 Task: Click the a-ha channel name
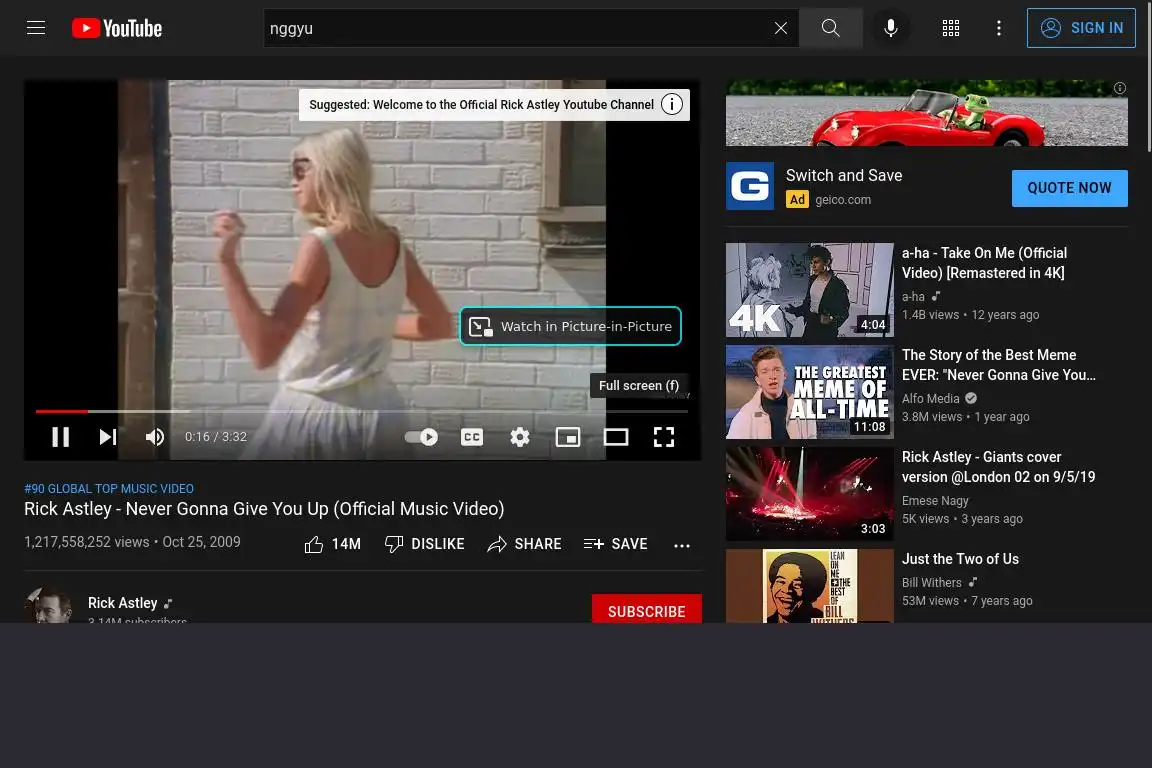(913, 296)
